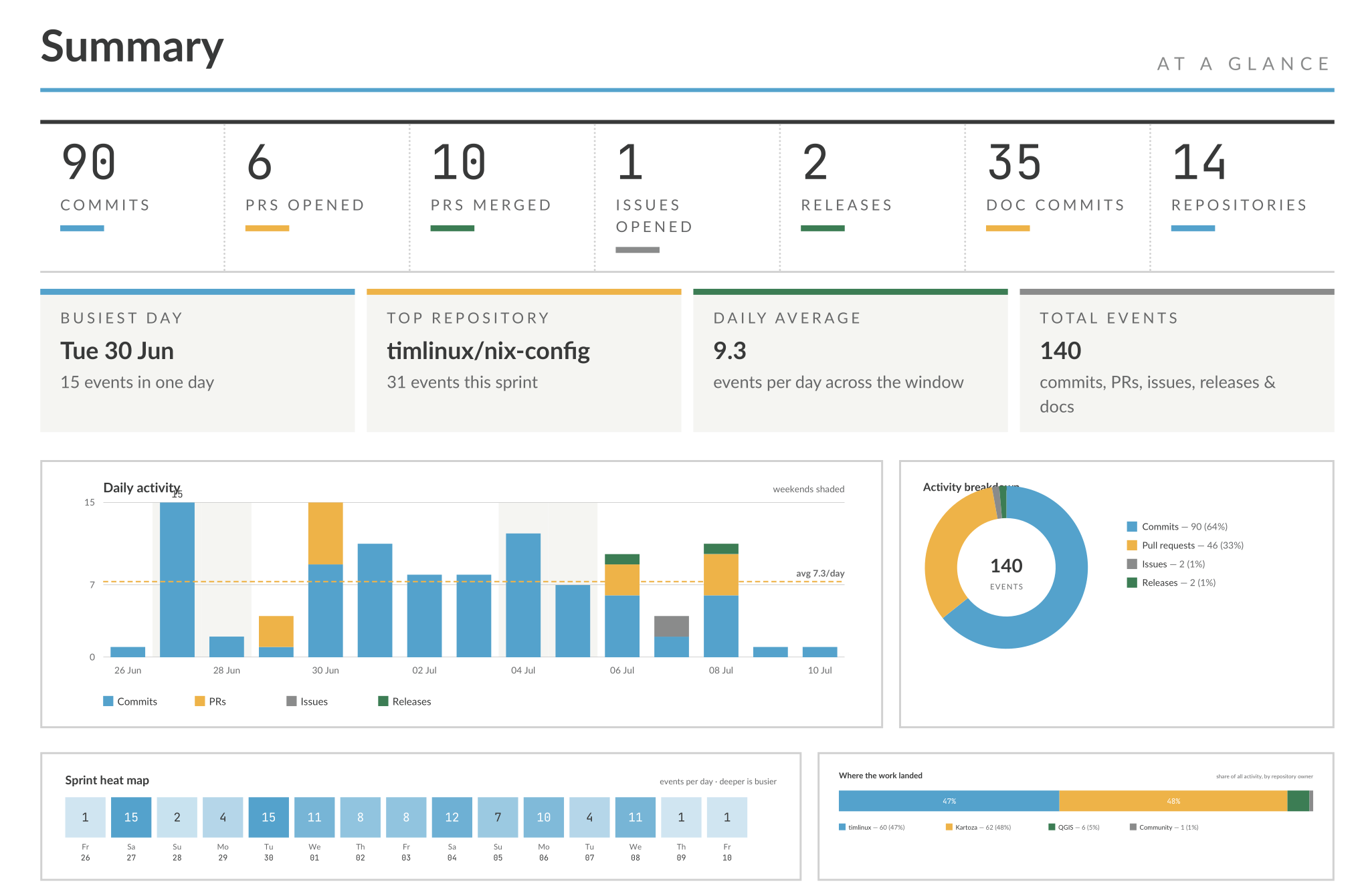1356x896 pixels.
Task: Click the green QGIS bar segment
Action: tap(1298, 801)
